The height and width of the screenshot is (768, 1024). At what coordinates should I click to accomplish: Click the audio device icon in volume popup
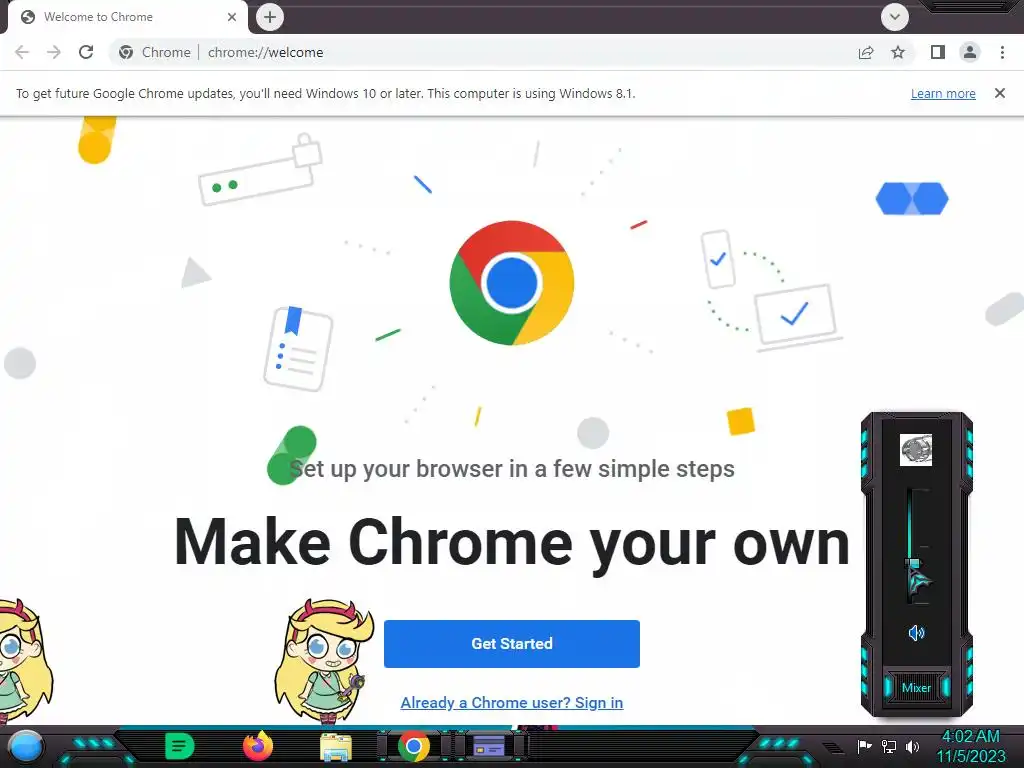point(916,450)
